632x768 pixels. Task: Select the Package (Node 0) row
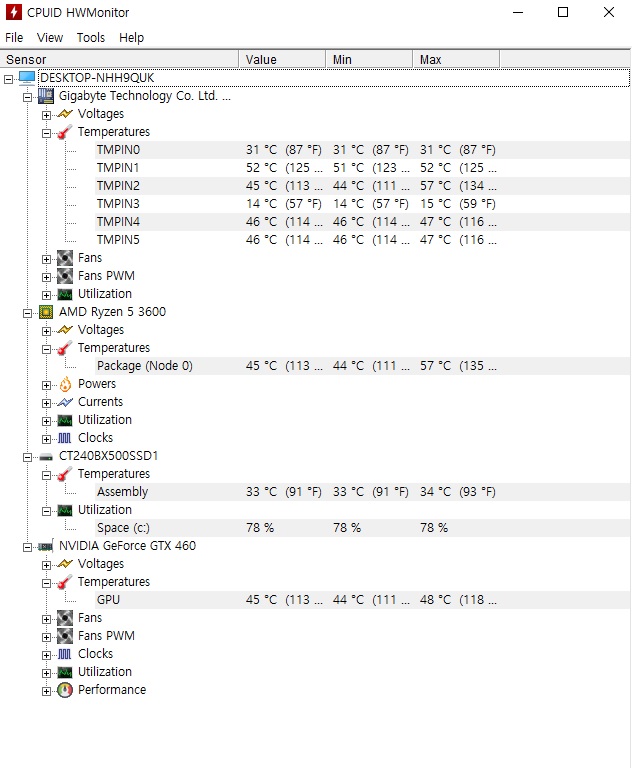point(363,366)
